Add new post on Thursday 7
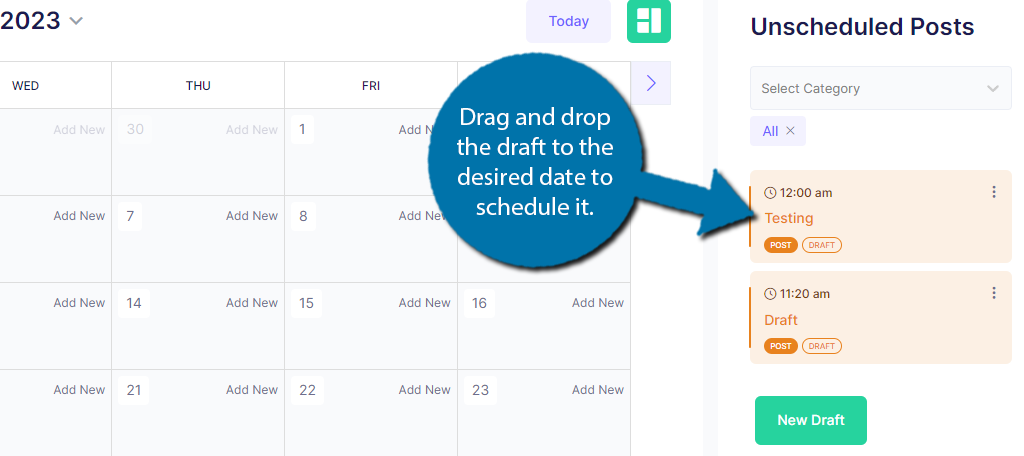1024x456 pixels. pos(252,216)
